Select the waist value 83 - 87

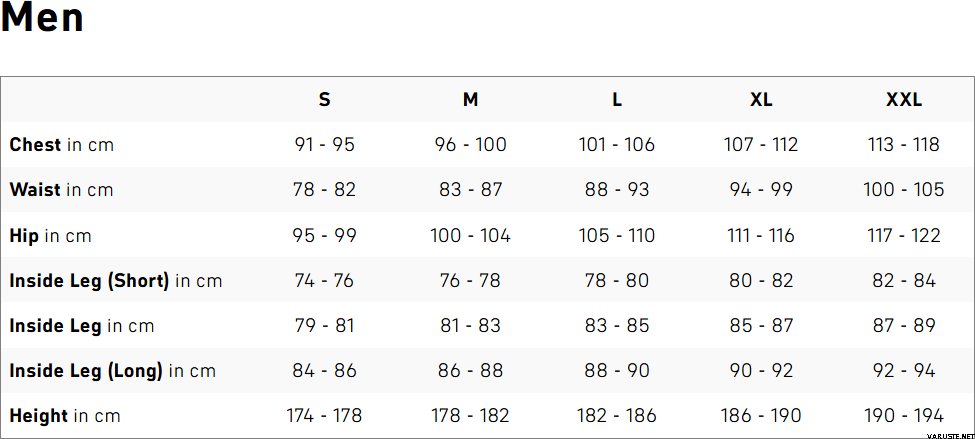(x=470, y=190)
